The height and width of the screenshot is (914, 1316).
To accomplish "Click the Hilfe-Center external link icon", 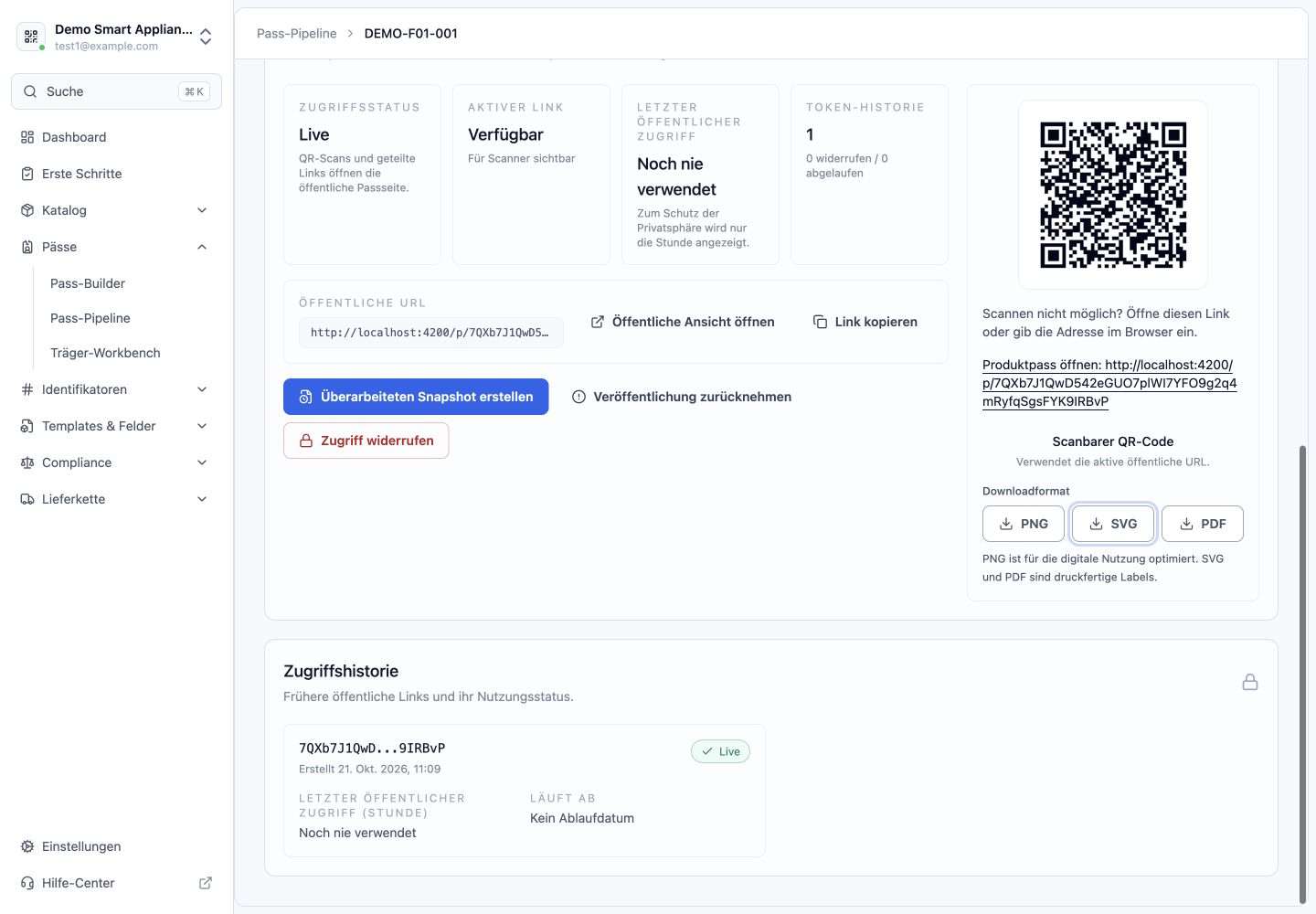I will pyautogui.click(x=206, y=883).
